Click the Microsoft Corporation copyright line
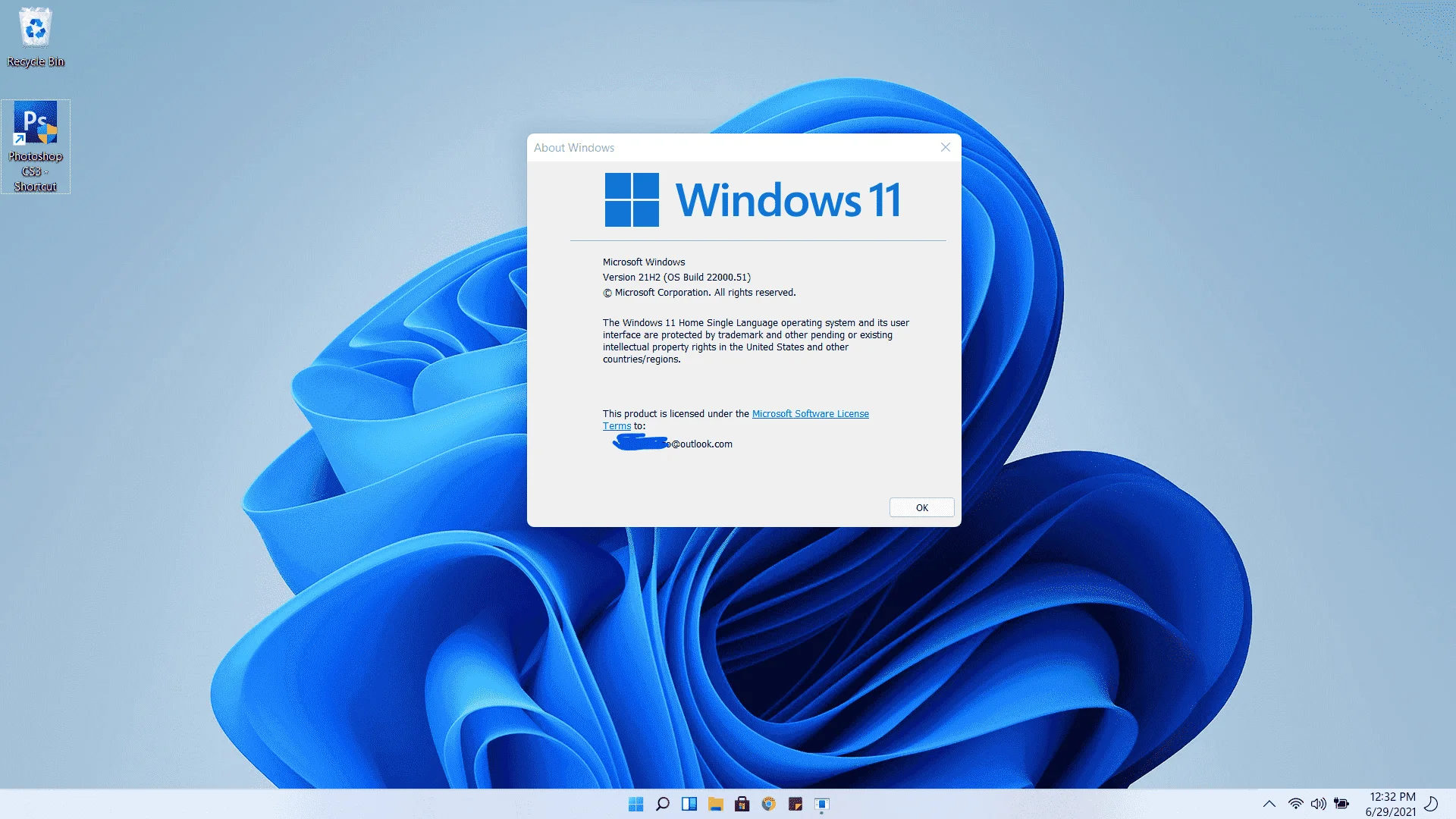1456x819 pixels. click(x=699, y=293)
